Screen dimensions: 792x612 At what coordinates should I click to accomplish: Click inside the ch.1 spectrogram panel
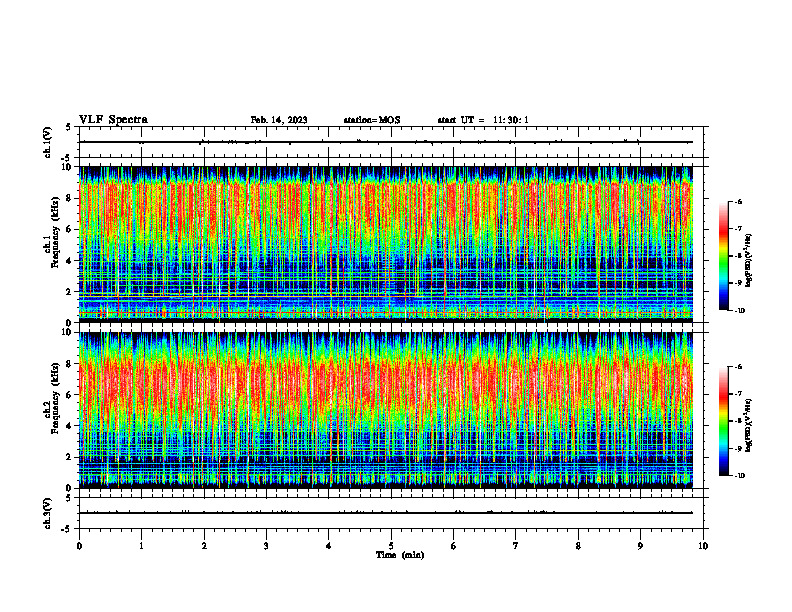click(x=386, y=244)
